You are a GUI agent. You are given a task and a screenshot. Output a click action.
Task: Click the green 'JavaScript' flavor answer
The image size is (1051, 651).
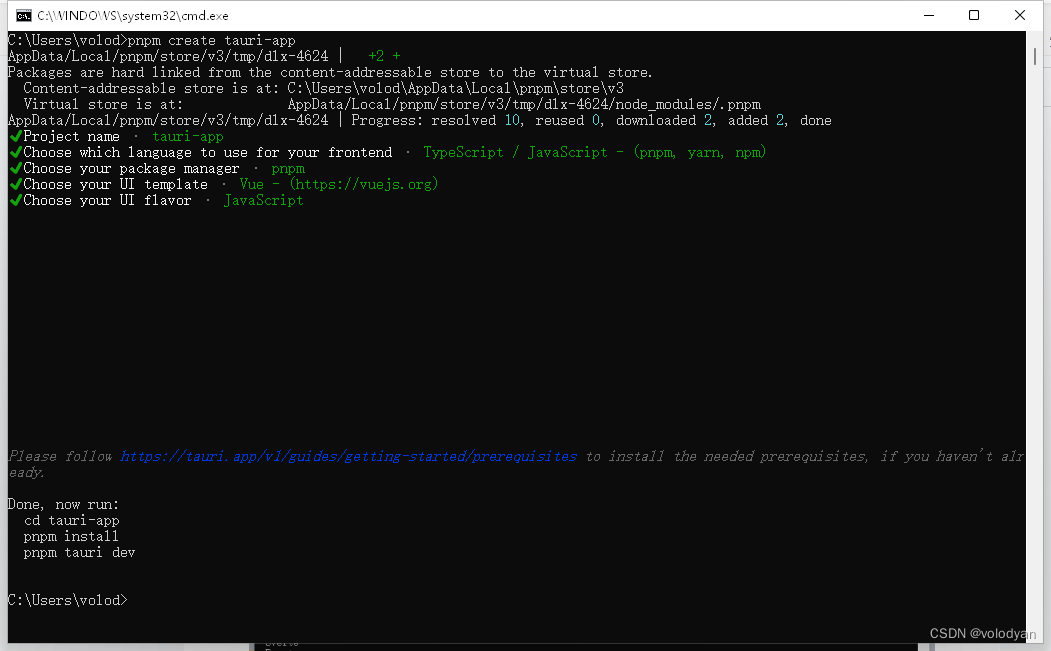coord(263,200)
